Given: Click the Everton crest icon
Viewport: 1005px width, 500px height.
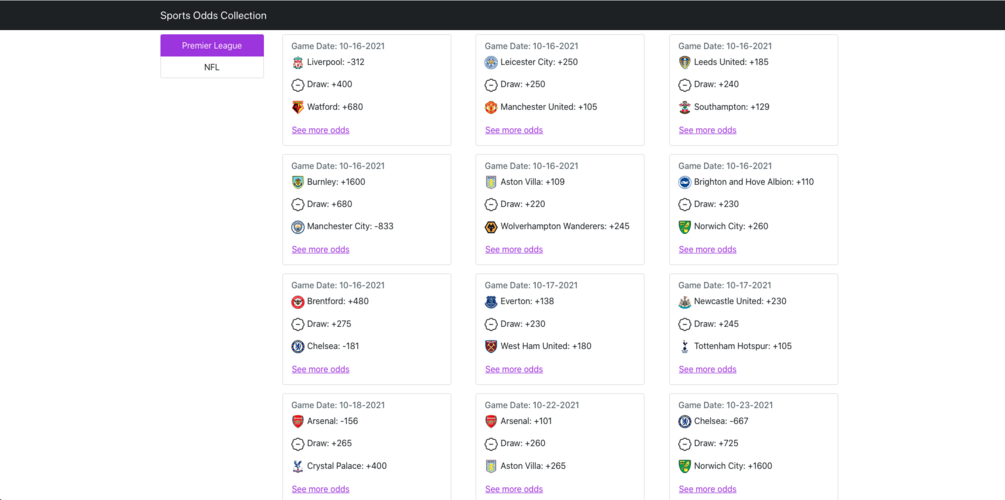Looking at the screenshot, I should (x=491, y=301).
